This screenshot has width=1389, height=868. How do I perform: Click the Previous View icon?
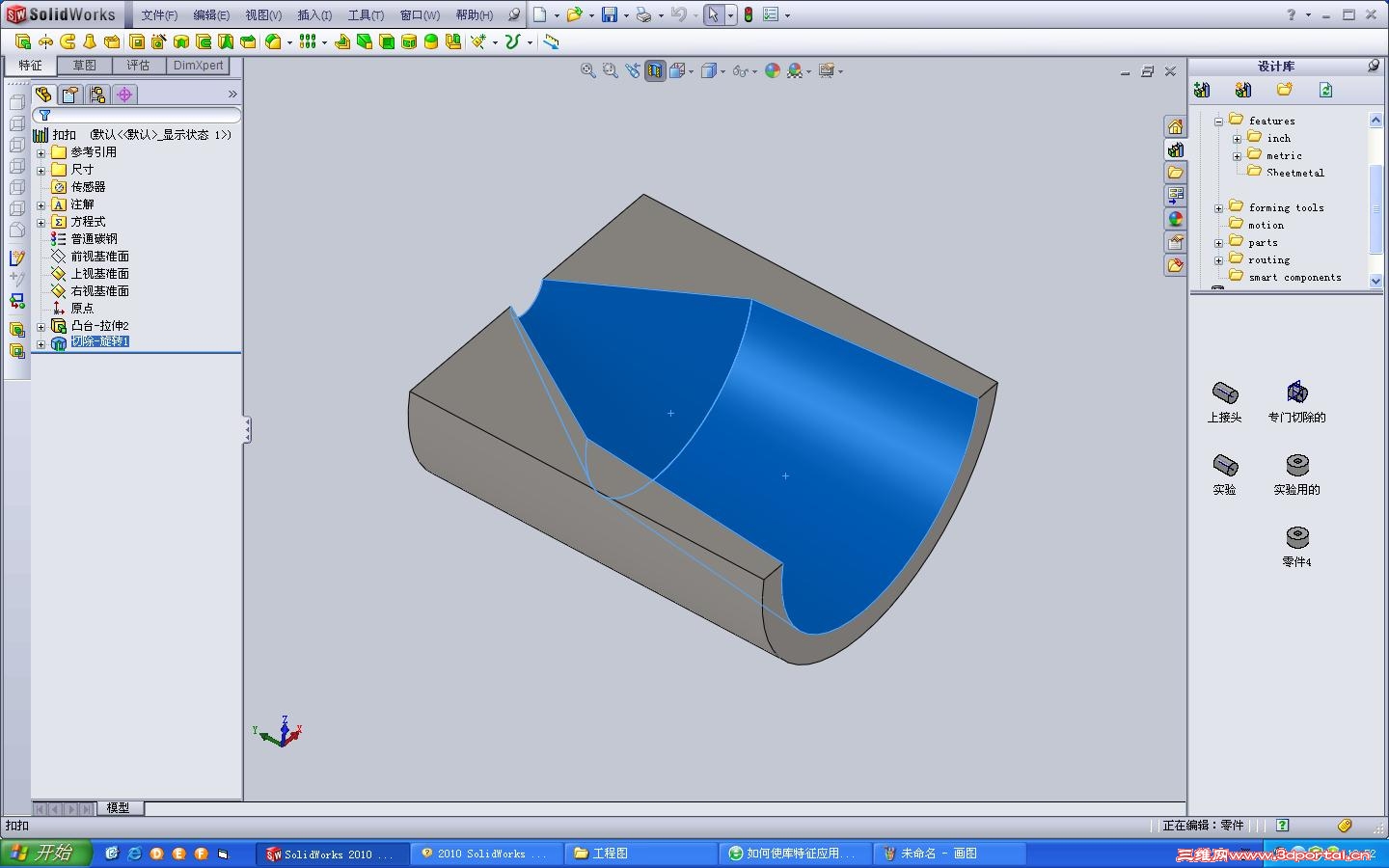coord(633,70)
